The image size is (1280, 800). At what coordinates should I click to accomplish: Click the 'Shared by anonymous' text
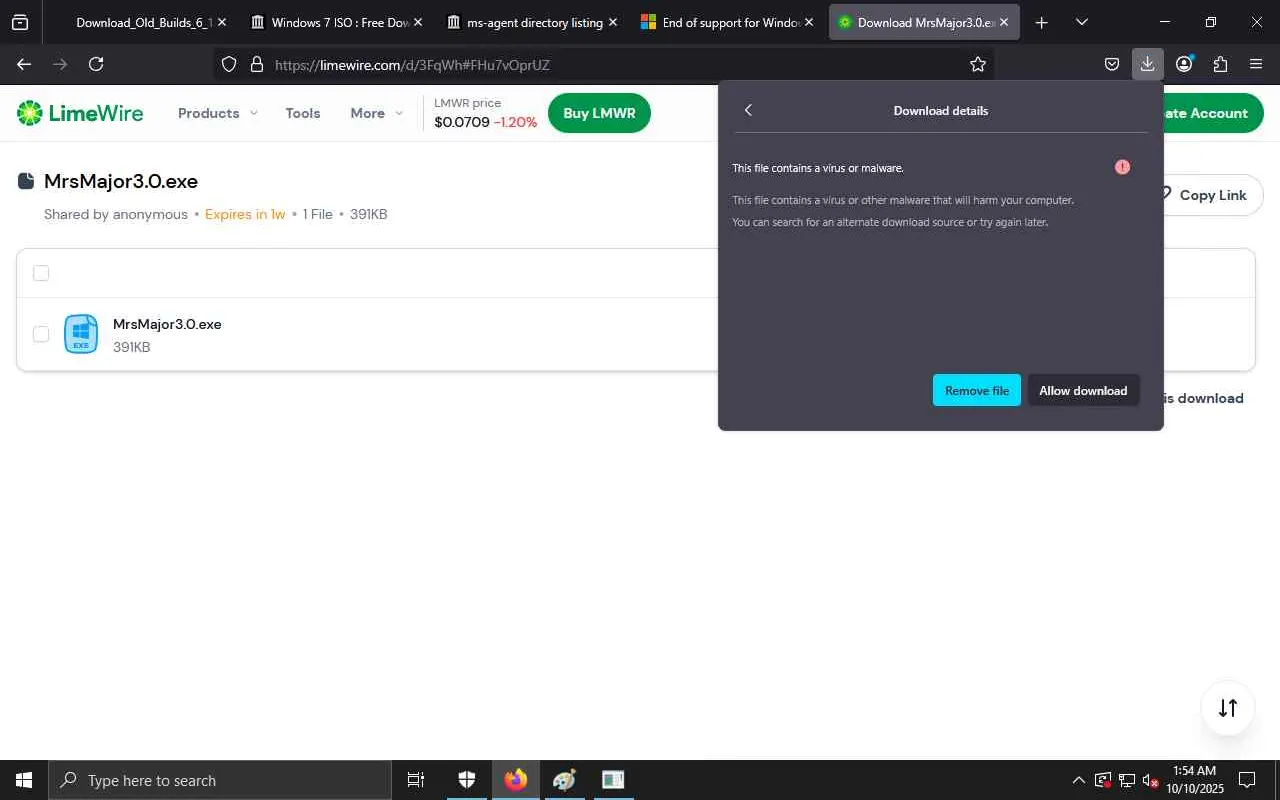tap(116, 214)
